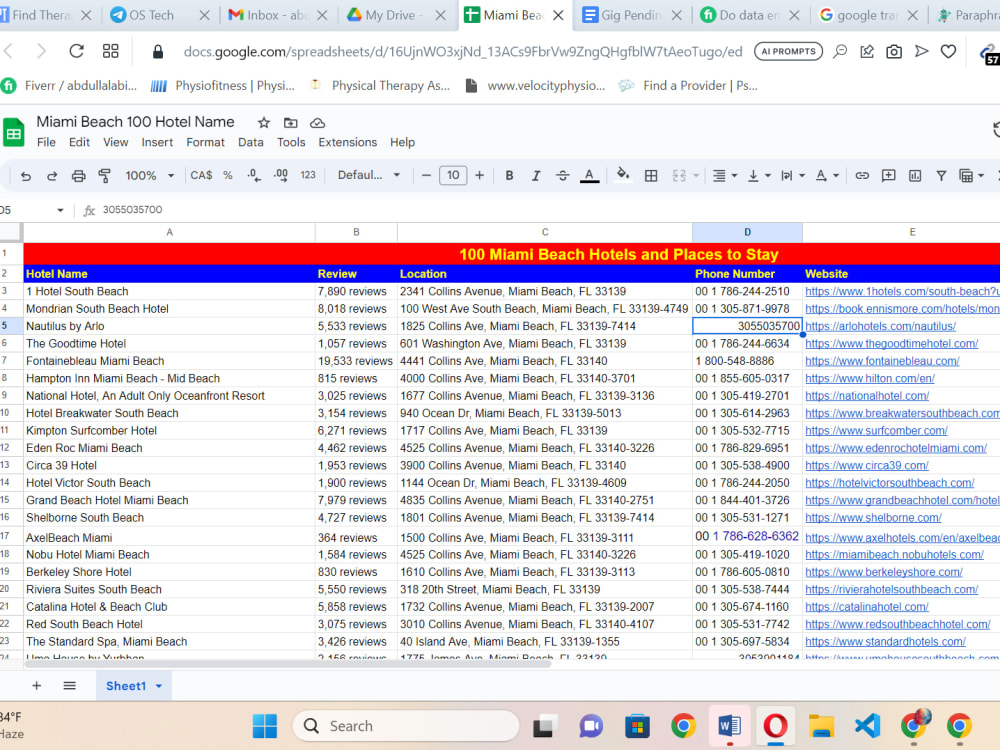
Task: Click the formula bar showing 3055035700
Action: [548, 210]
